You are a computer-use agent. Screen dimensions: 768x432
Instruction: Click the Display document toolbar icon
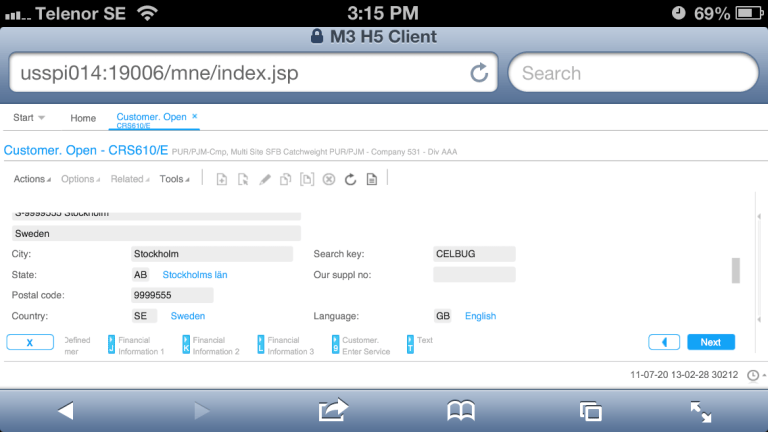372,179
